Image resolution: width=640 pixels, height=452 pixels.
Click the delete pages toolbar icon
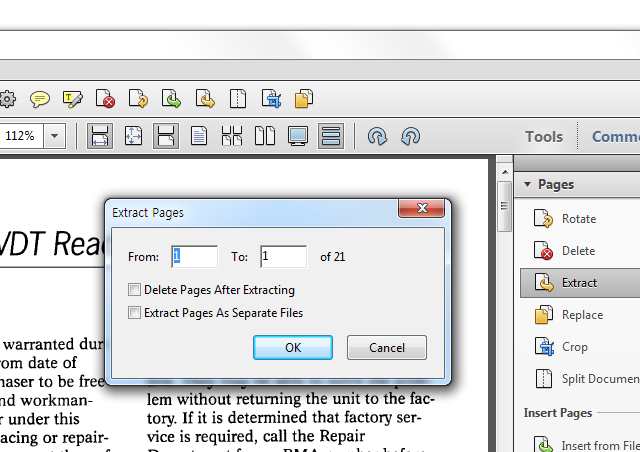coord(105,99)
